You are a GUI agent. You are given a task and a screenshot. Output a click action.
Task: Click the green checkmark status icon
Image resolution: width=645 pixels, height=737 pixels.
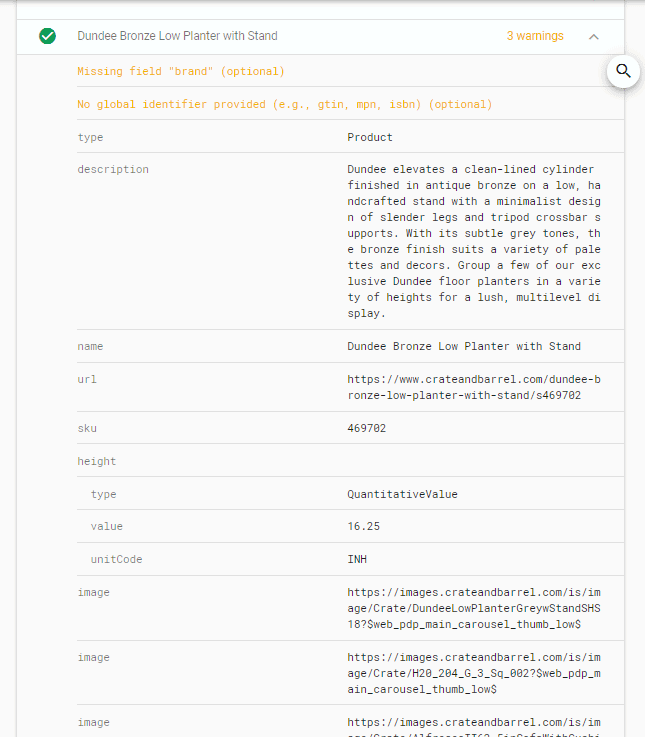click(x=47, y=36)
